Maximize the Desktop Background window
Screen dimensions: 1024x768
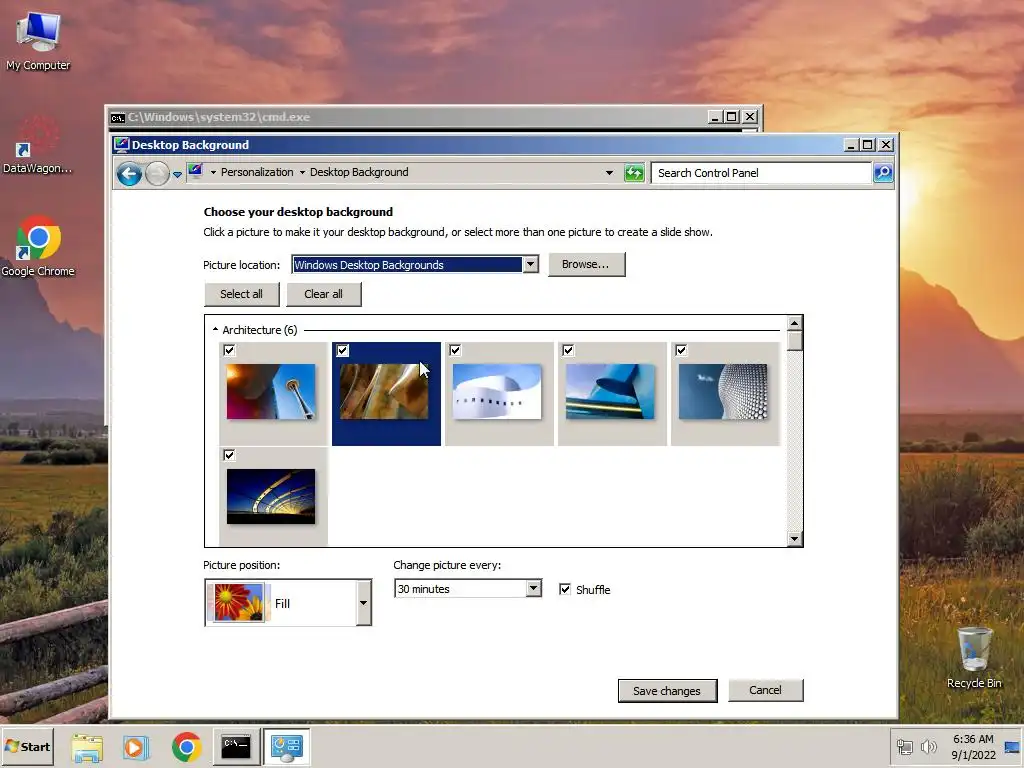868,144
